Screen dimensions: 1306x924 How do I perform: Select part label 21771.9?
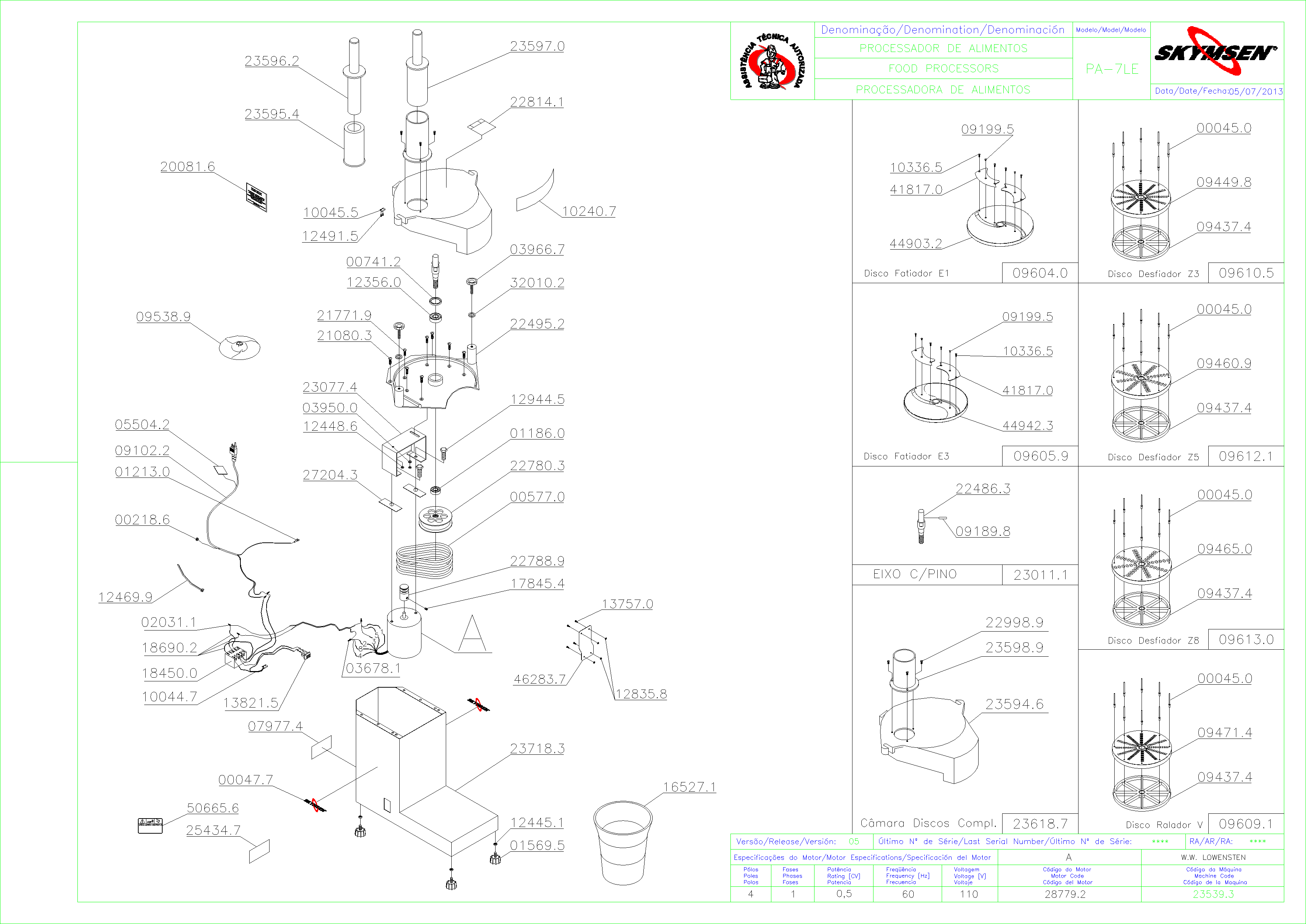[x=344, y=316]
